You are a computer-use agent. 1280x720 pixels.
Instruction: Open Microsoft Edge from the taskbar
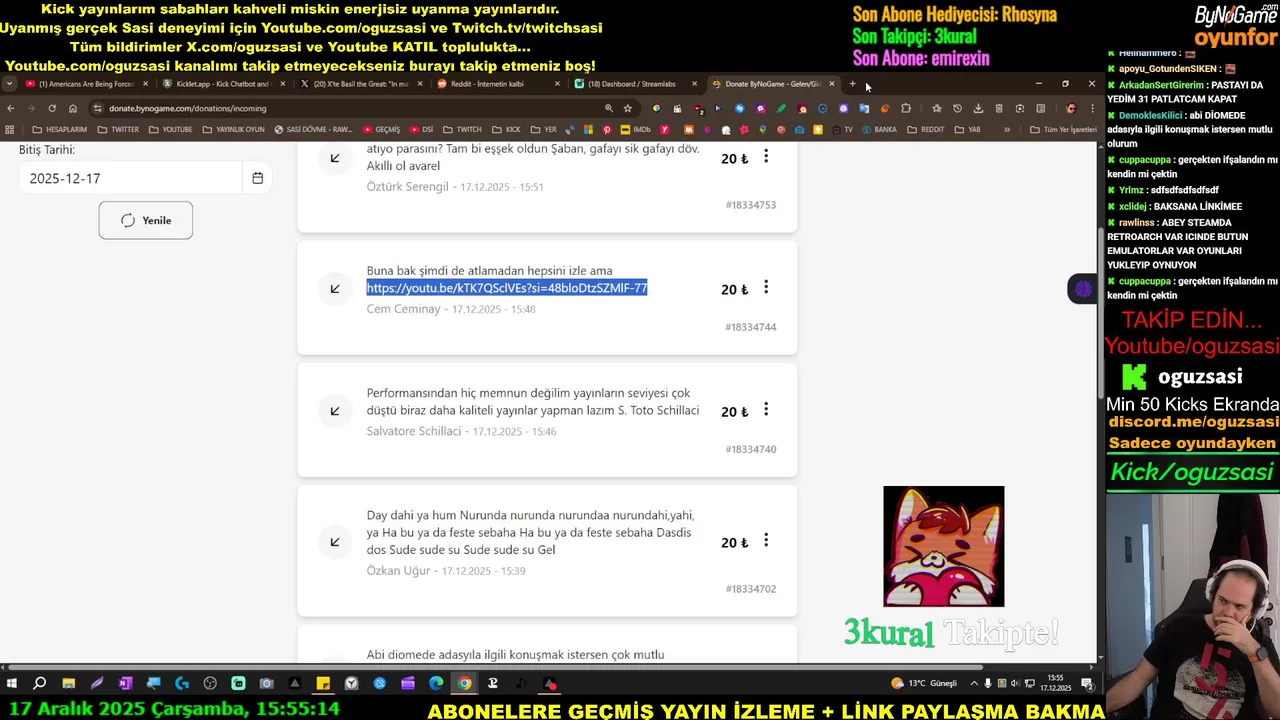(x=436, y=683)
